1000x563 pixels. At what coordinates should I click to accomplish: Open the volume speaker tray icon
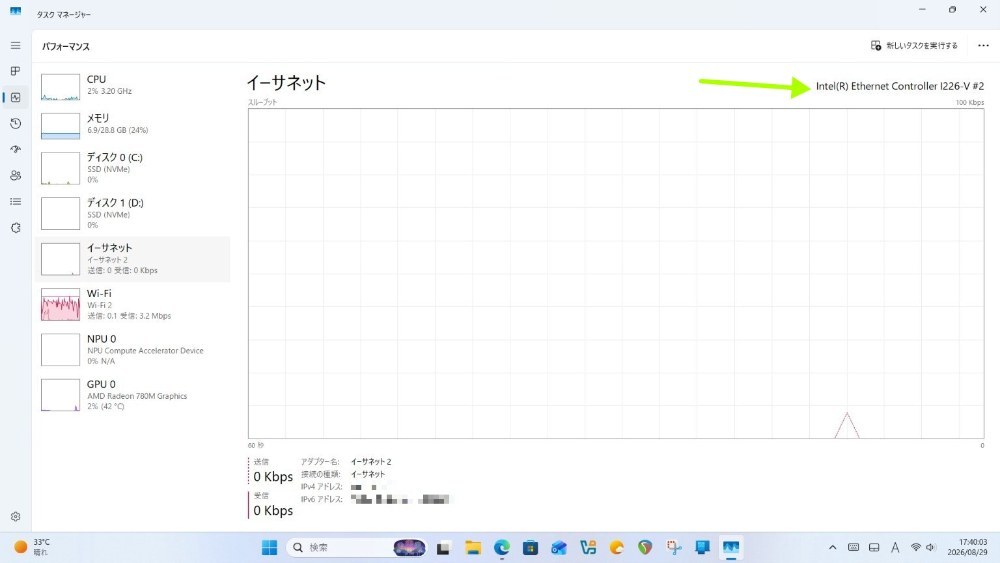click(x=930, y=547)
